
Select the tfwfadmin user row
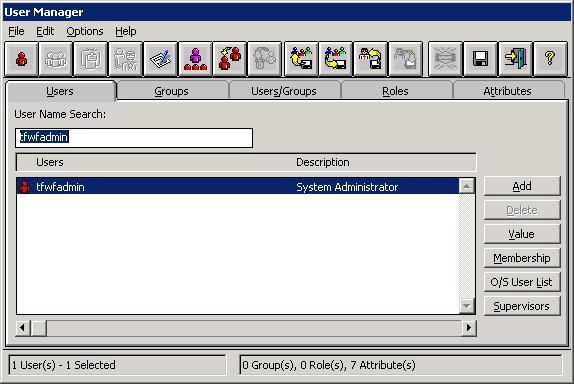238,187
